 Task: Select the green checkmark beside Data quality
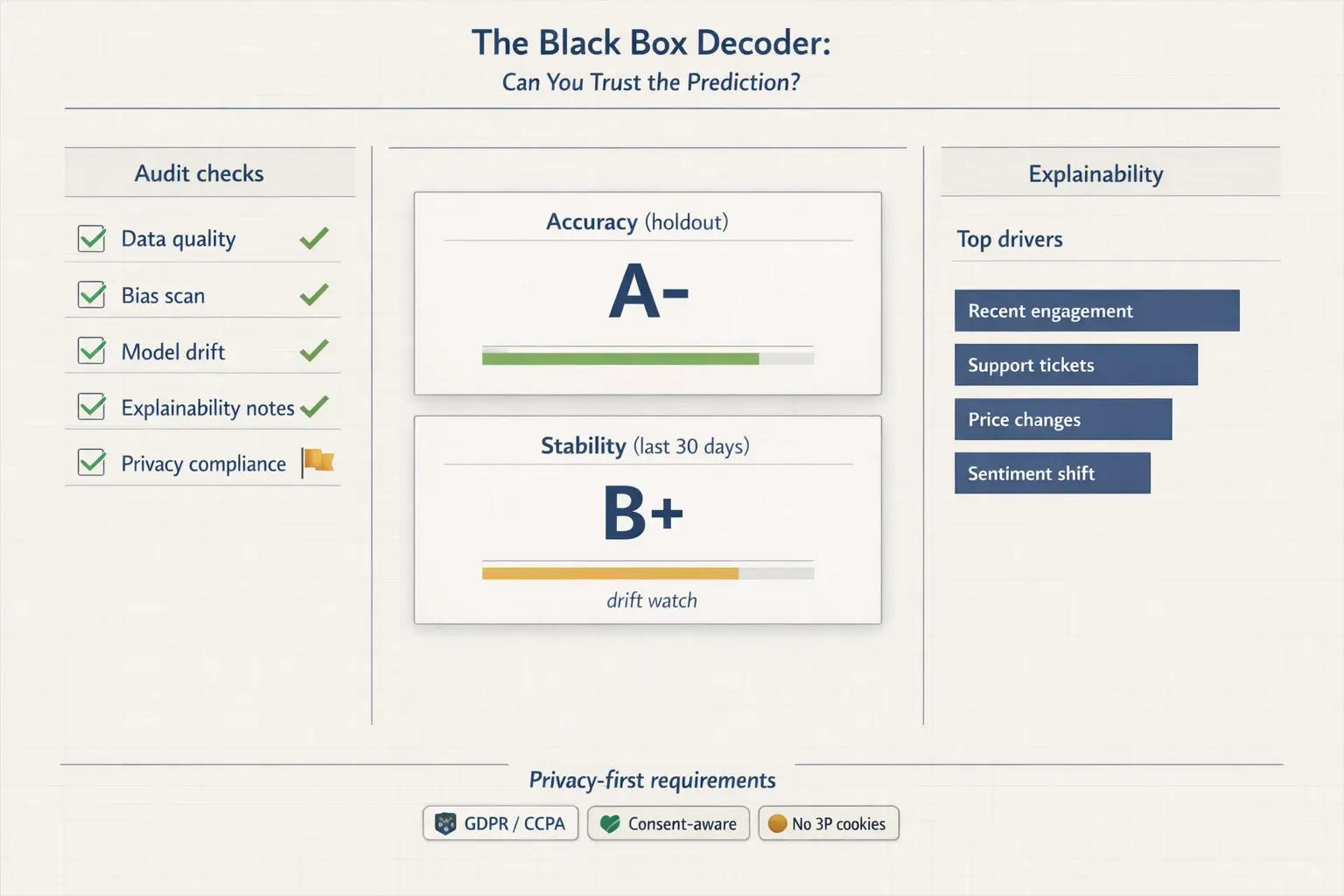click(313, 238)
